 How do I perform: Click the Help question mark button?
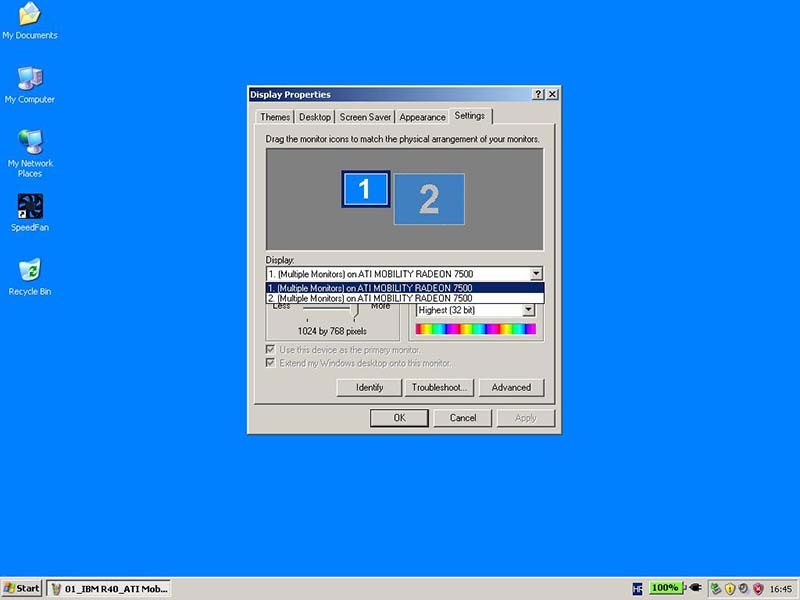pyautogui.click(x=539, y=94)
